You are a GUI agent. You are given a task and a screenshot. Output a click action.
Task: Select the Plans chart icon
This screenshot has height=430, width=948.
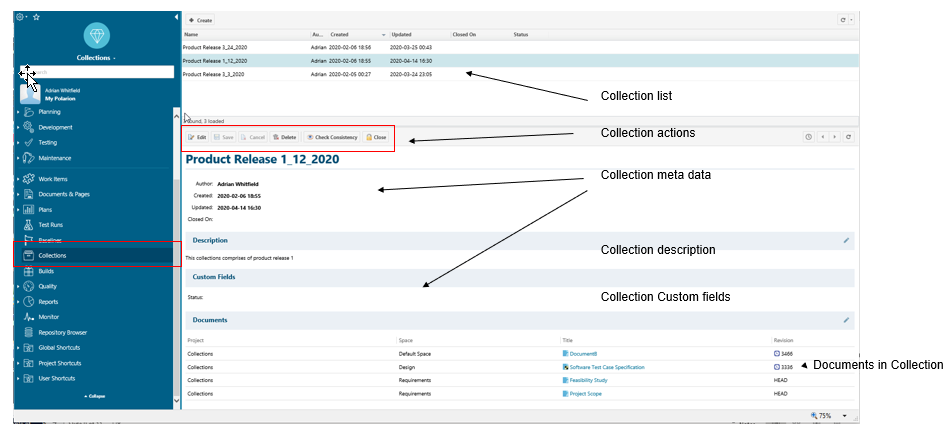coord(28,210)
